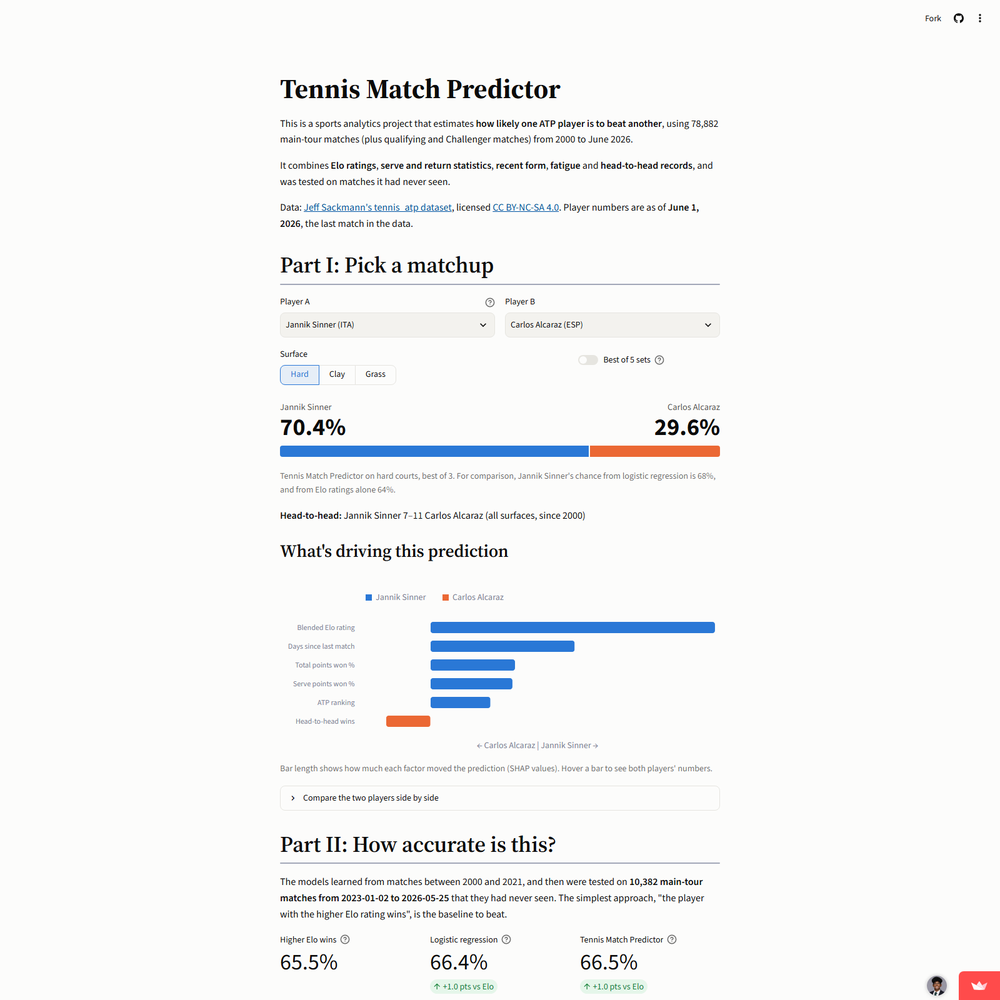The height and width of the screenshot is (1000, 1000).
Task: Show help for Logistic regression metric
Action: (506, 939)
